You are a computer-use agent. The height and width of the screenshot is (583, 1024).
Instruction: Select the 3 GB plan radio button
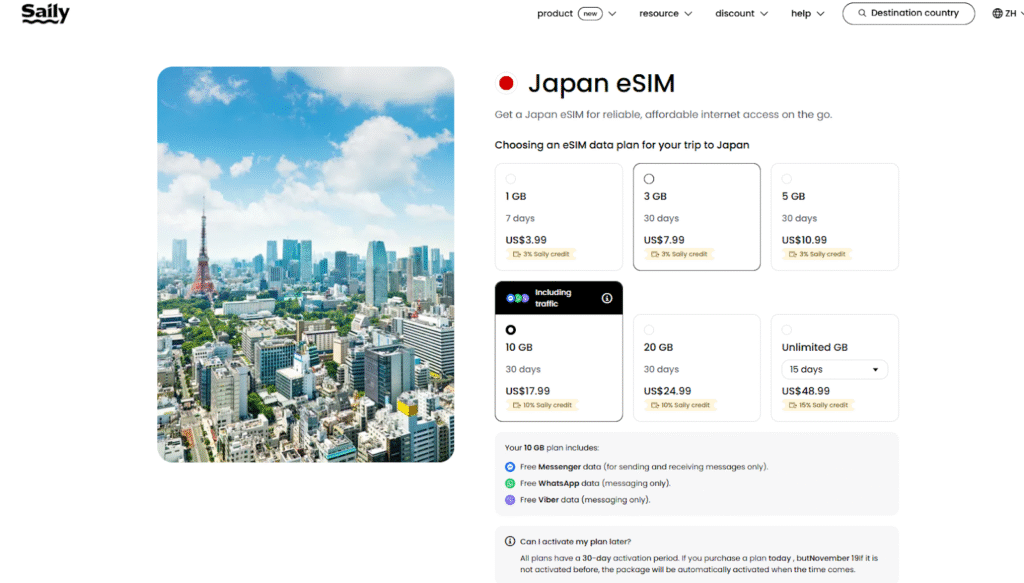click(649, 179)
